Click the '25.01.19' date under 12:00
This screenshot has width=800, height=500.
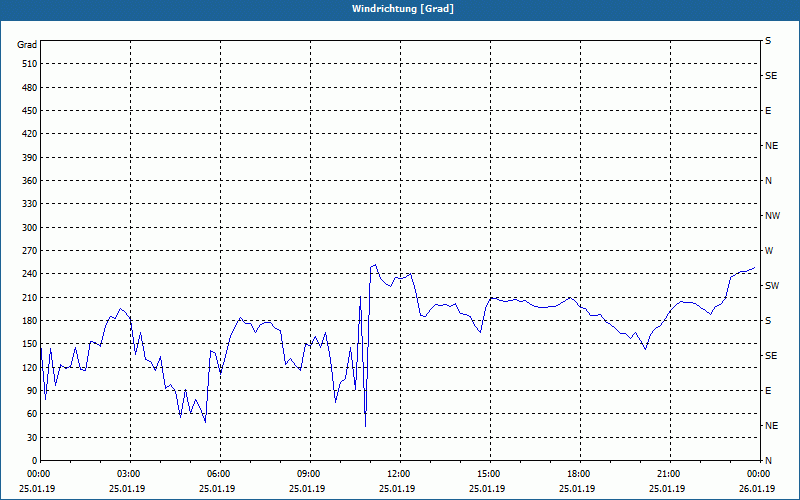point(397,489)
